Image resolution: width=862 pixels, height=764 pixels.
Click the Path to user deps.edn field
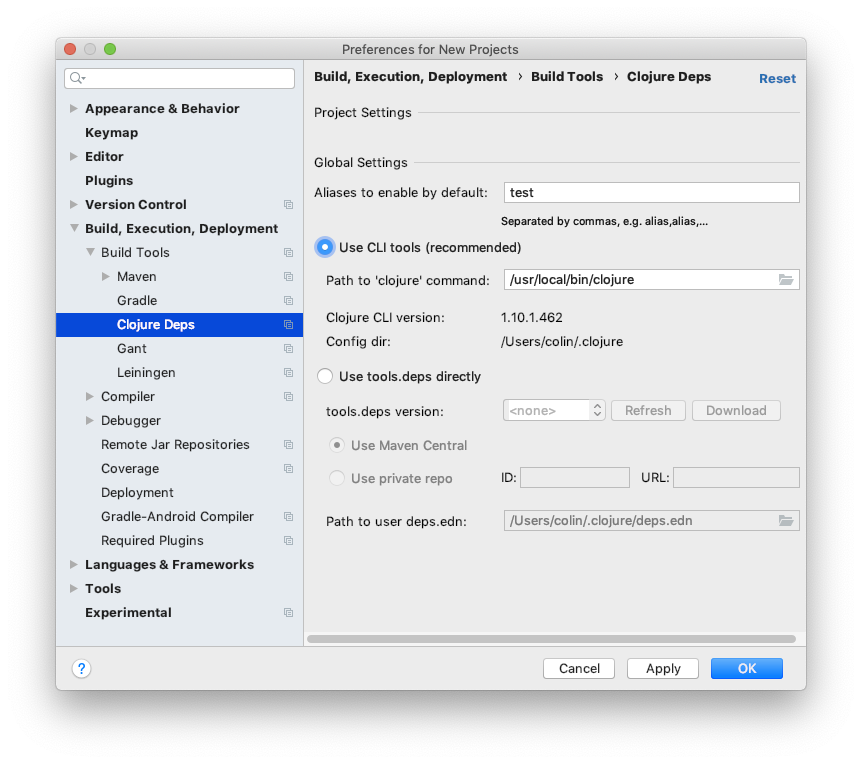click(x=651, y=521)
